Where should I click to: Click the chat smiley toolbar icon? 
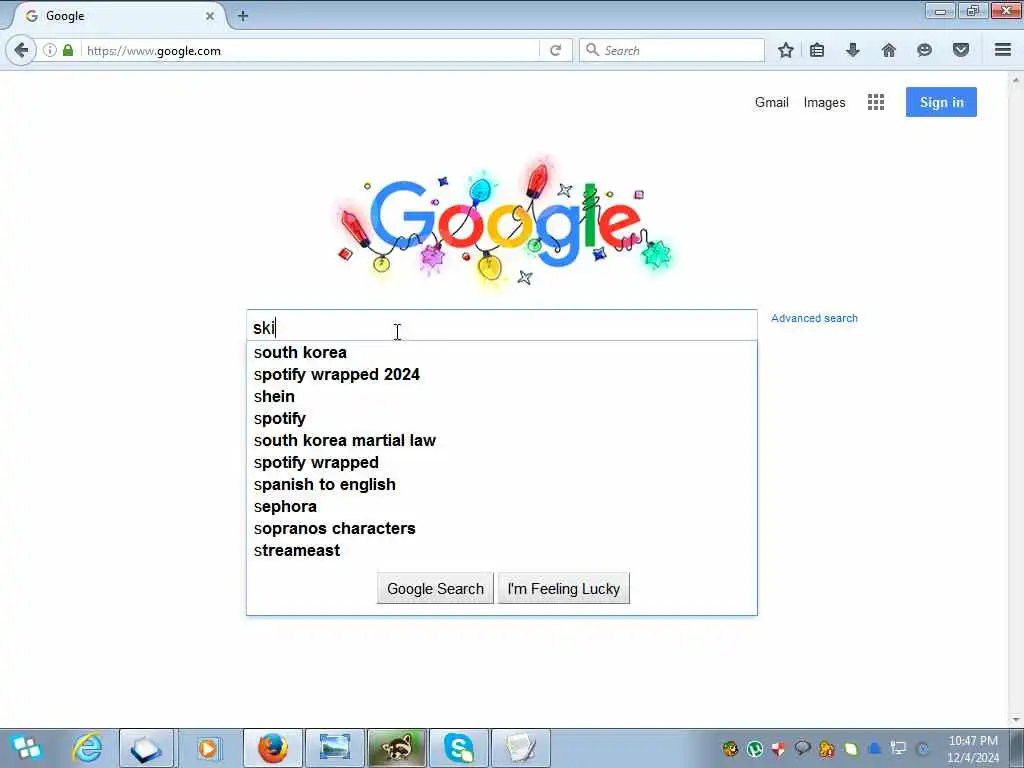point(924,50)
